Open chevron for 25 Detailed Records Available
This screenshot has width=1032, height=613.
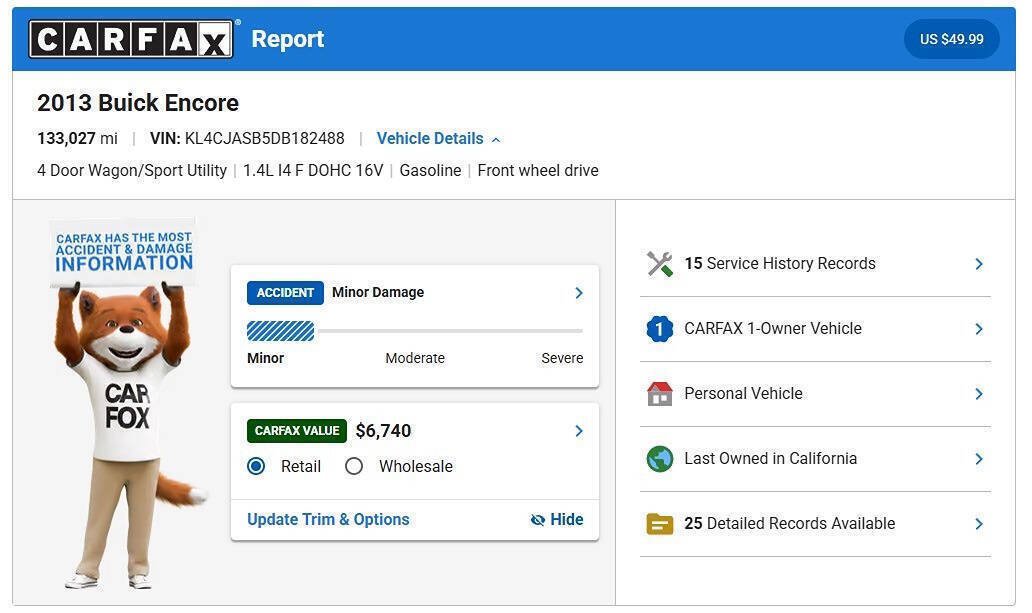979,524
